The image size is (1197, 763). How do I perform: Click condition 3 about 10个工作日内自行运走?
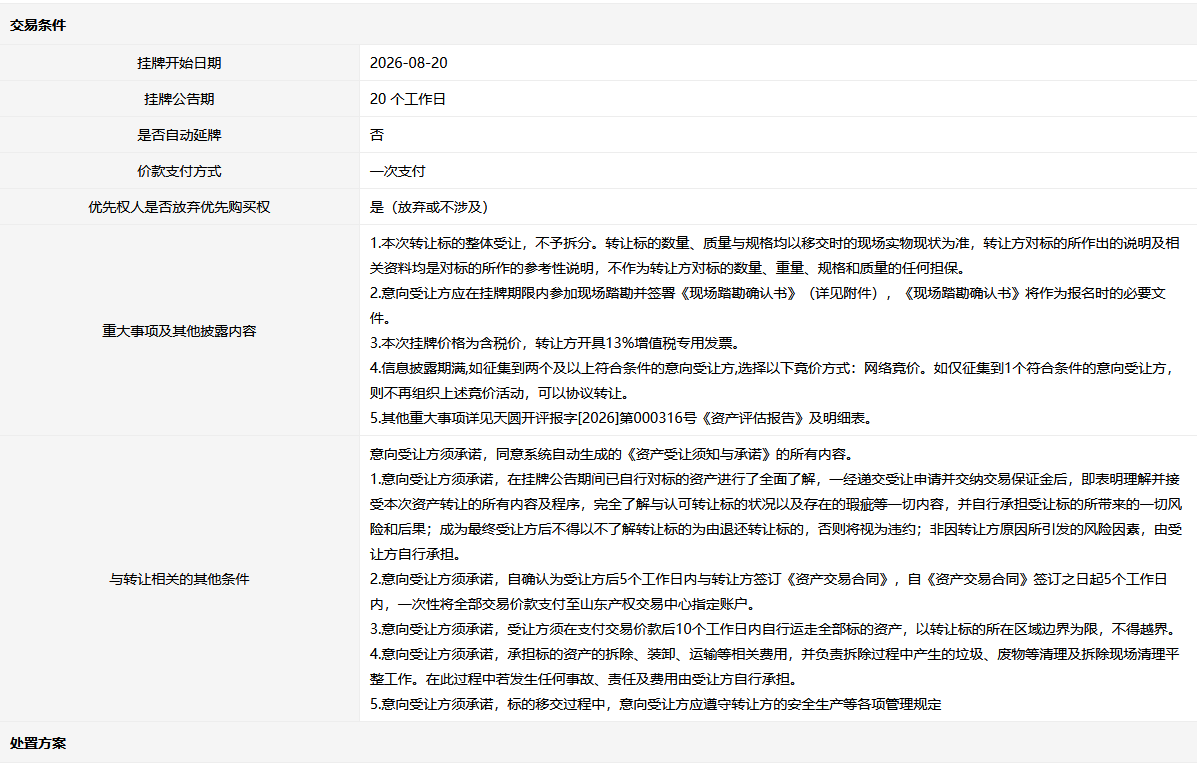773,629
